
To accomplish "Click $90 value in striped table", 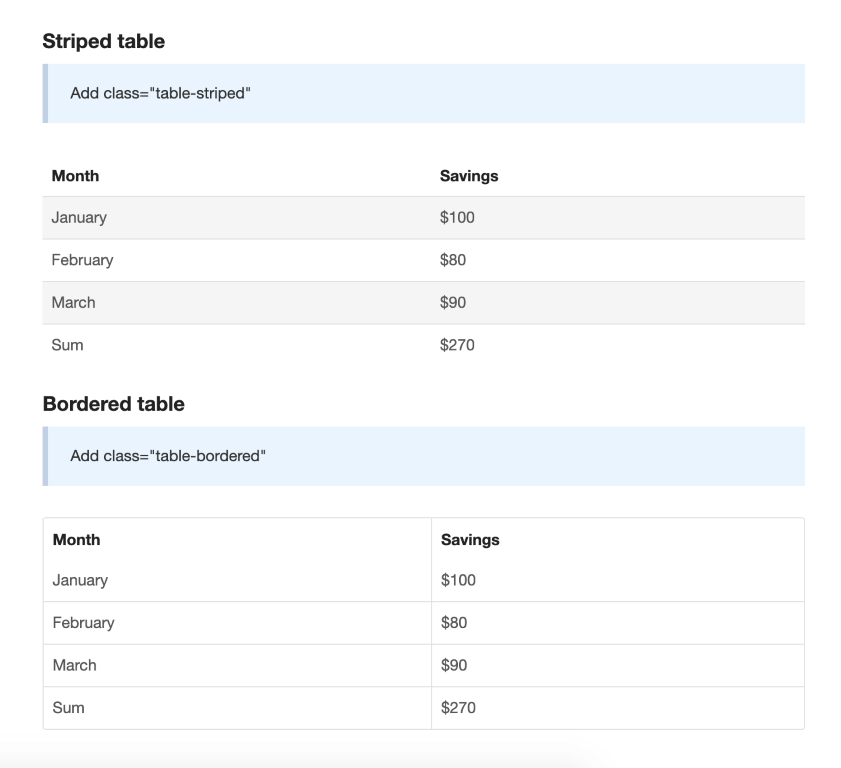I will [x=453, y=303].
